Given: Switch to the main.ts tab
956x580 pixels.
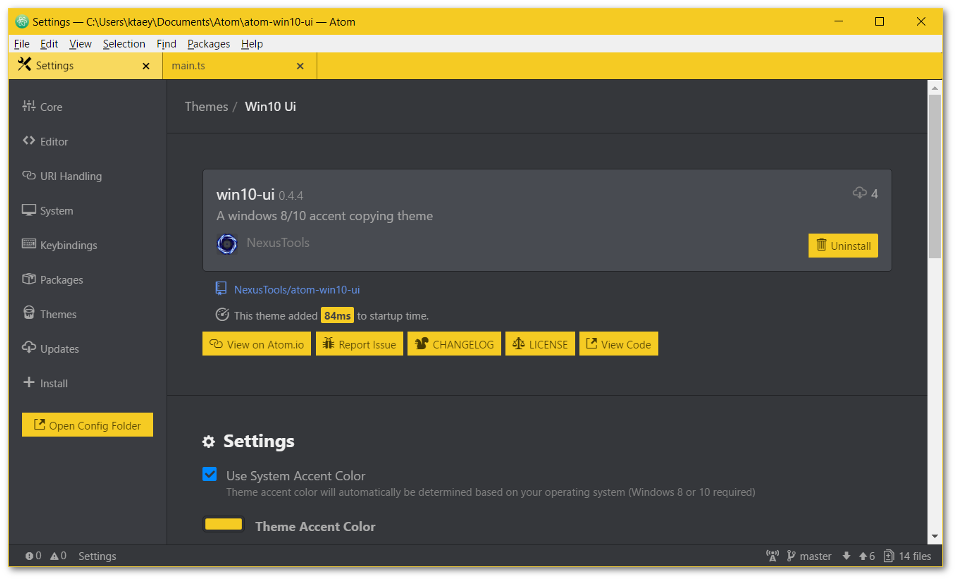Looking at the screenshot, I should [239, 66].
